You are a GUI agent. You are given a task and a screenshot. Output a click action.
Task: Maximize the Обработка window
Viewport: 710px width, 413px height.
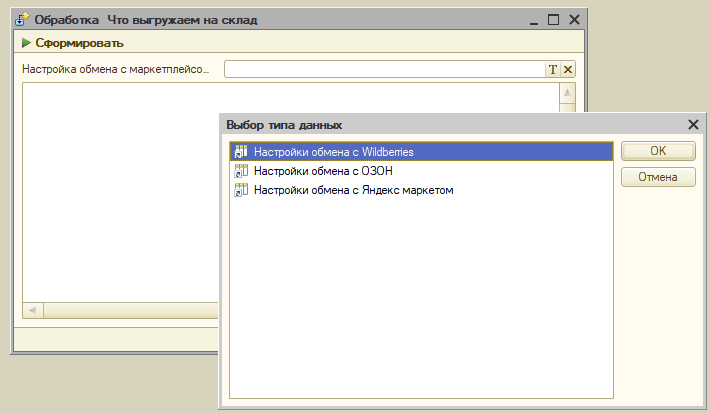click(553, 19)
